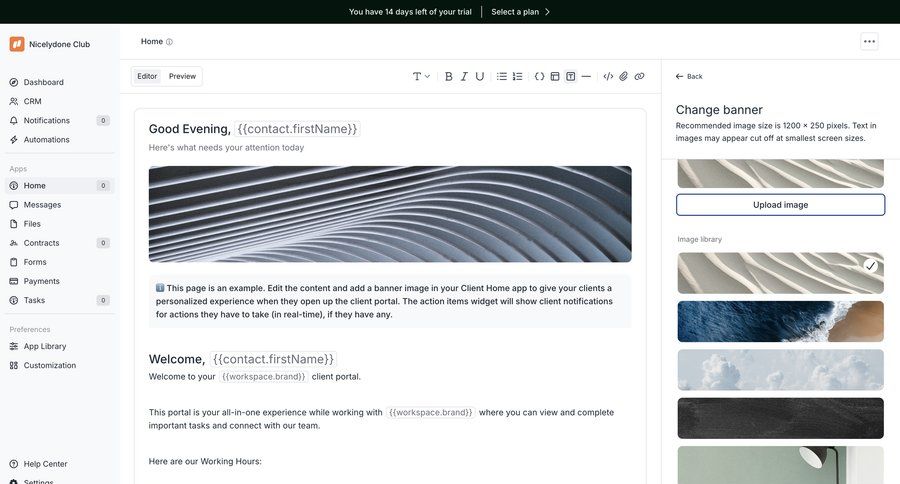This screenshot has width=900, height=484.
Task: Go back from Change banner panel
Action: click(689, 76)
